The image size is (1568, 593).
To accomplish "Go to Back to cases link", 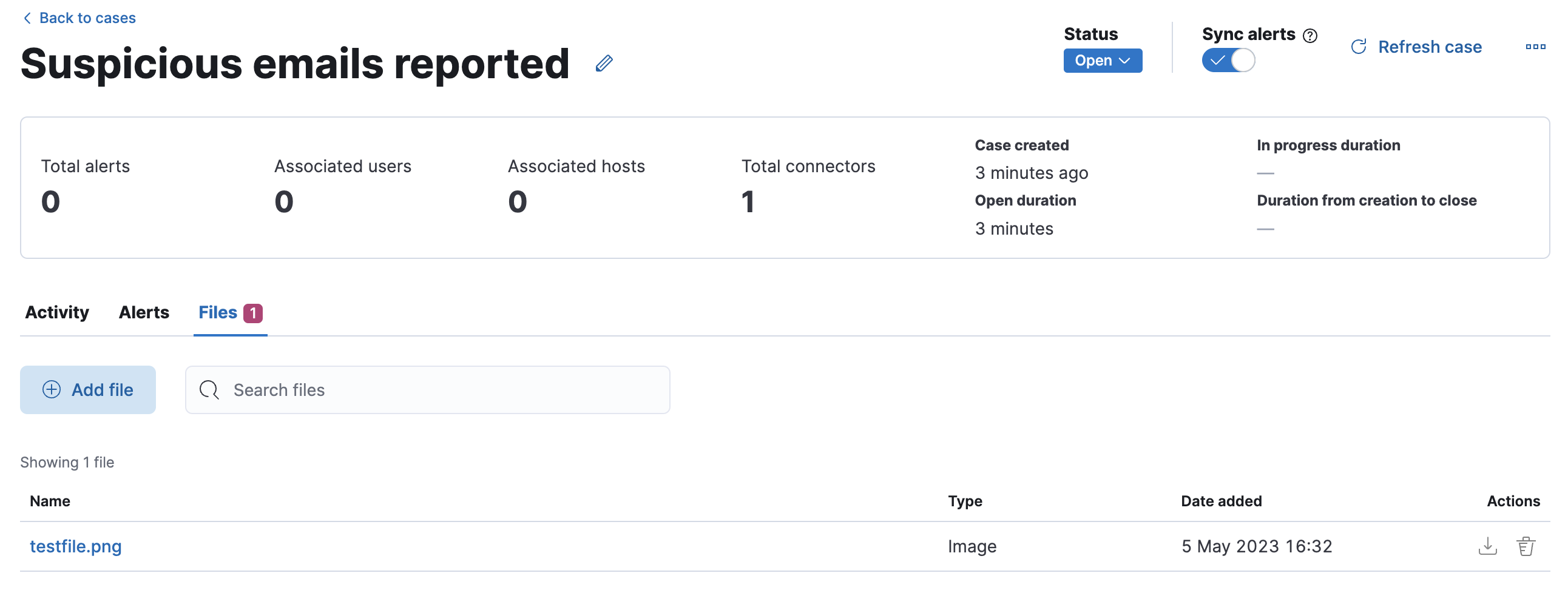I will pyautogui.click(x=87, y=18).
